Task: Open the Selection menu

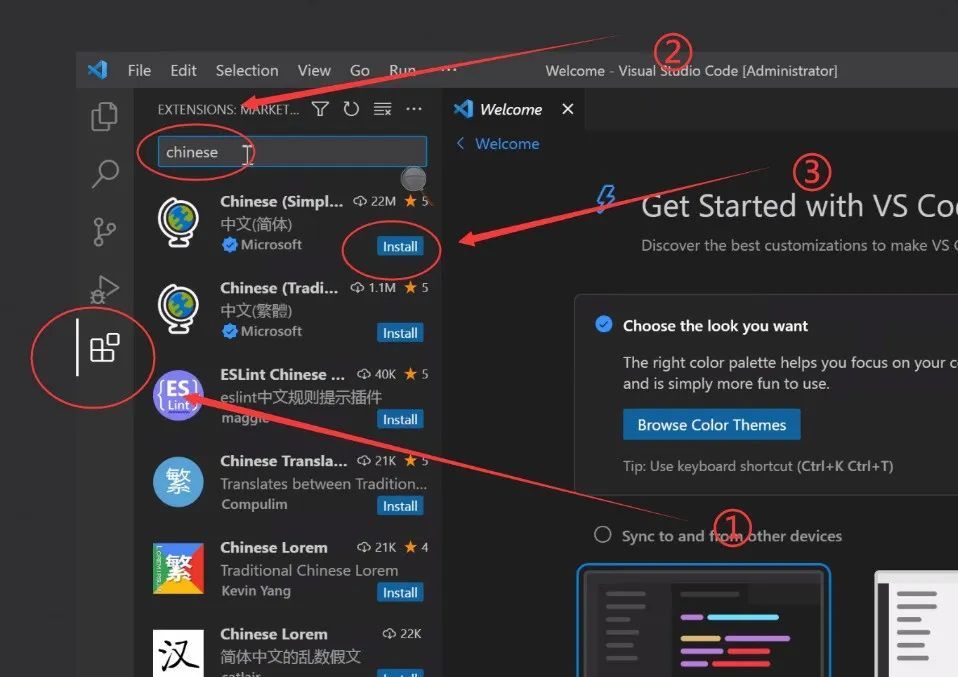Action: click(x=247, y=71)
